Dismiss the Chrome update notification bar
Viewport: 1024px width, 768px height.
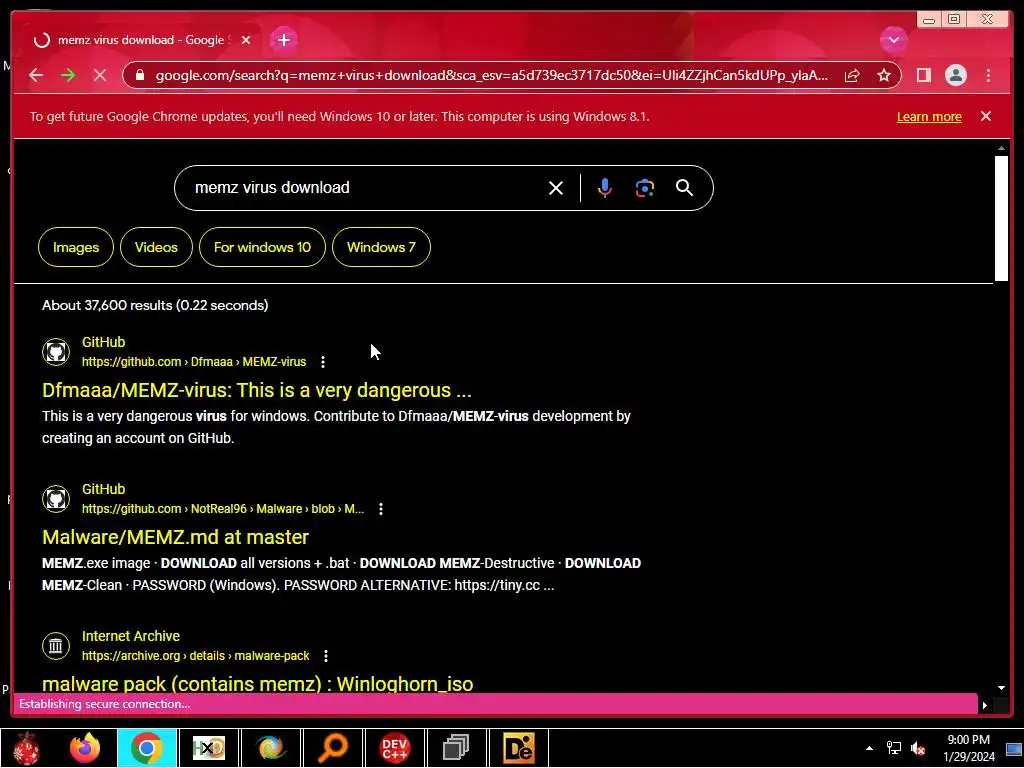click(x=985, y=116)
